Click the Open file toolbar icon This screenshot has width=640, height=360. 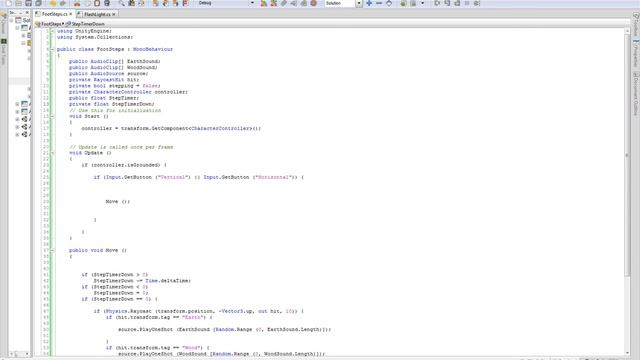pyautogui.click(x=18, y=3)
